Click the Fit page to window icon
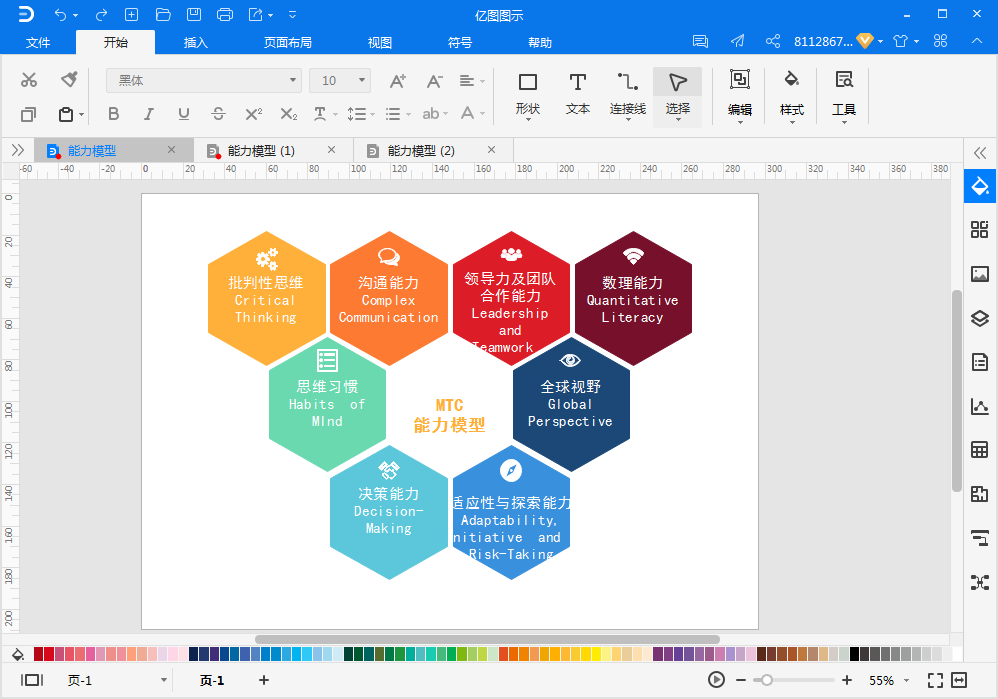 pos(935,680)
